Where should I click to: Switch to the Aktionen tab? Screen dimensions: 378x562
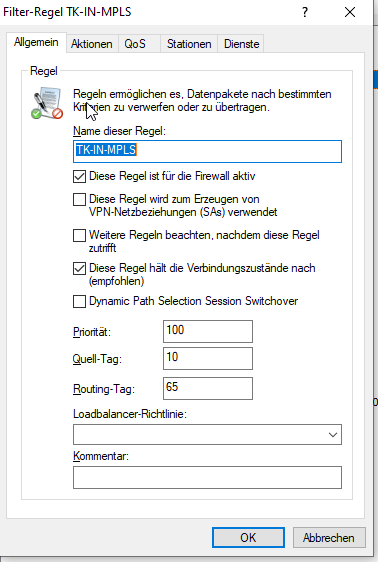pyautogui.click(x=92, y=44)
